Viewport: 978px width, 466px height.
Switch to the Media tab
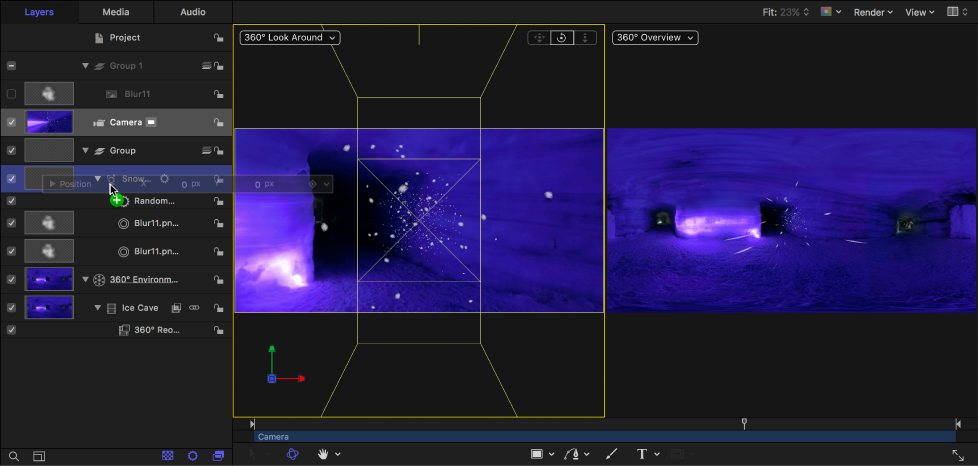(116, 12)
